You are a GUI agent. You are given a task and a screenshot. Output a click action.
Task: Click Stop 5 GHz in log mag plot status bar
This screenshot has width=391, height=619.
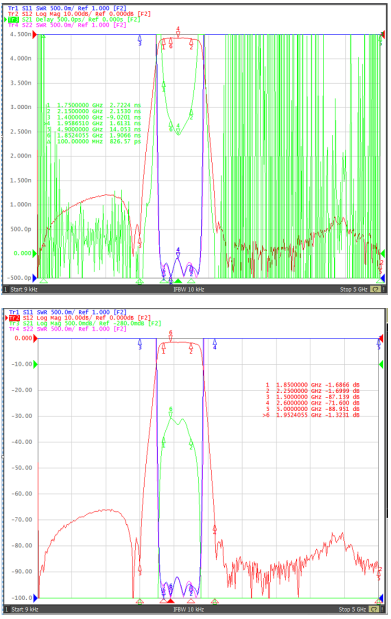[x=353, y=609]
